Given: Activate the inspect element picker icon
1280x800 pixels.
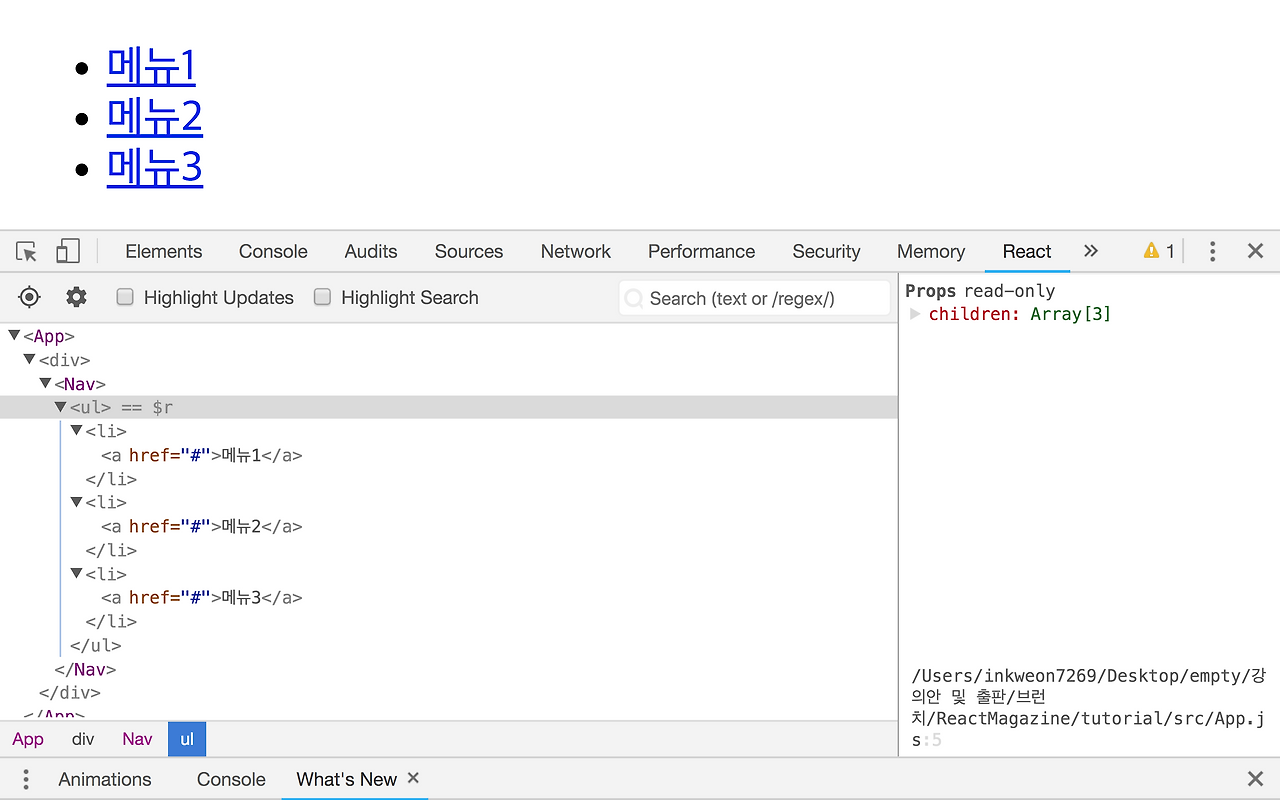Looking at the screenshot, I should [27, 251].
